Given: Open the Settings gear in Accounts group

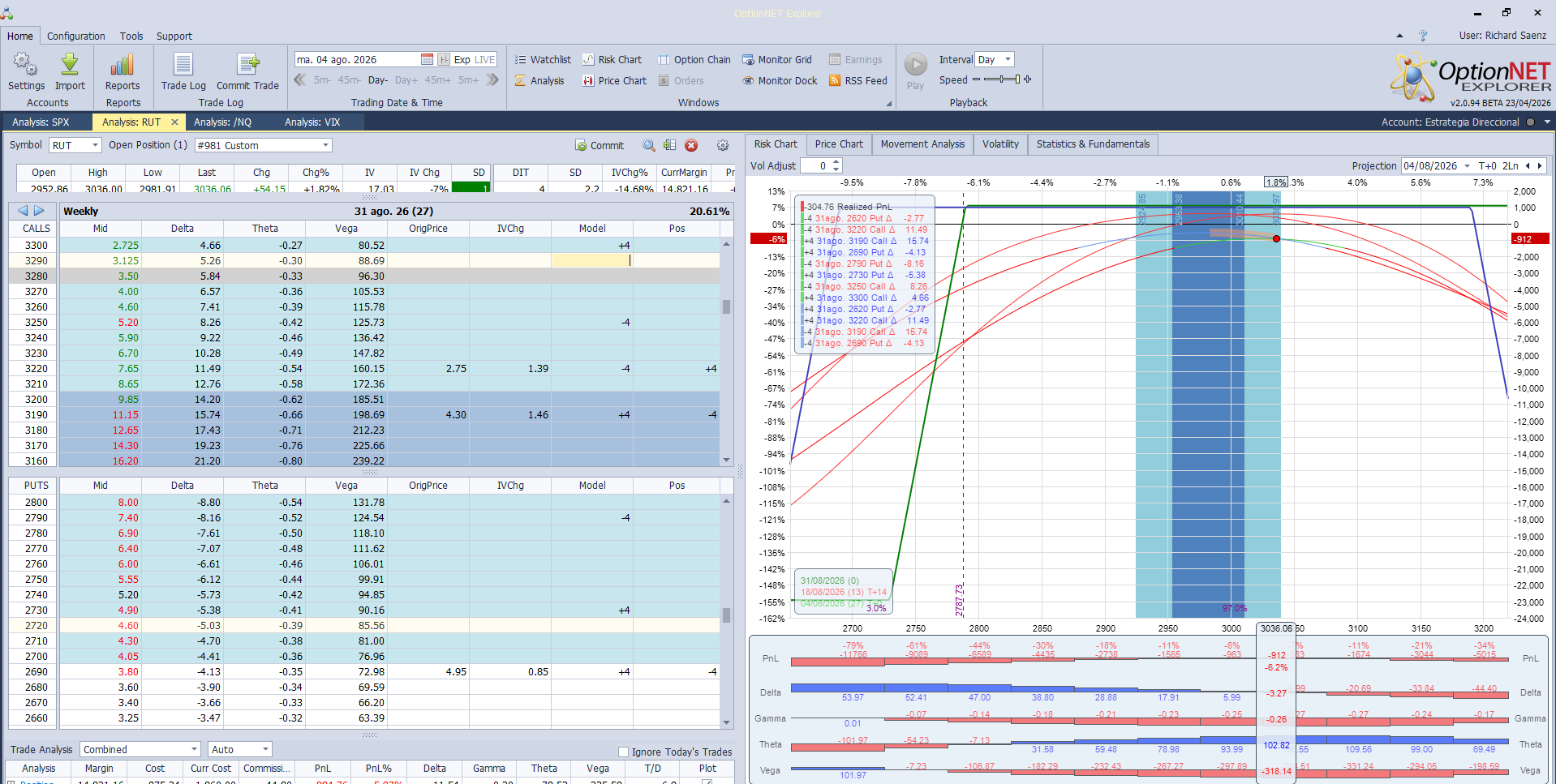Looking at the screenshot, I should point(26,71).
